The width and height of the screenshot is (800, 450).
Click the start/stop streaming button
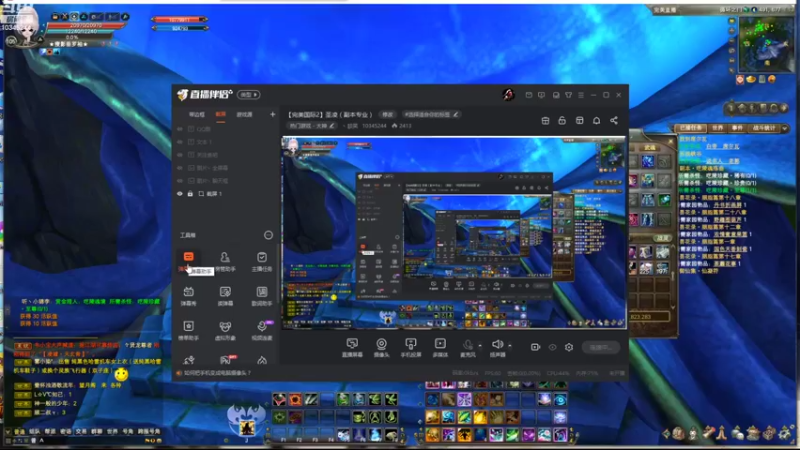pos(601,347)
